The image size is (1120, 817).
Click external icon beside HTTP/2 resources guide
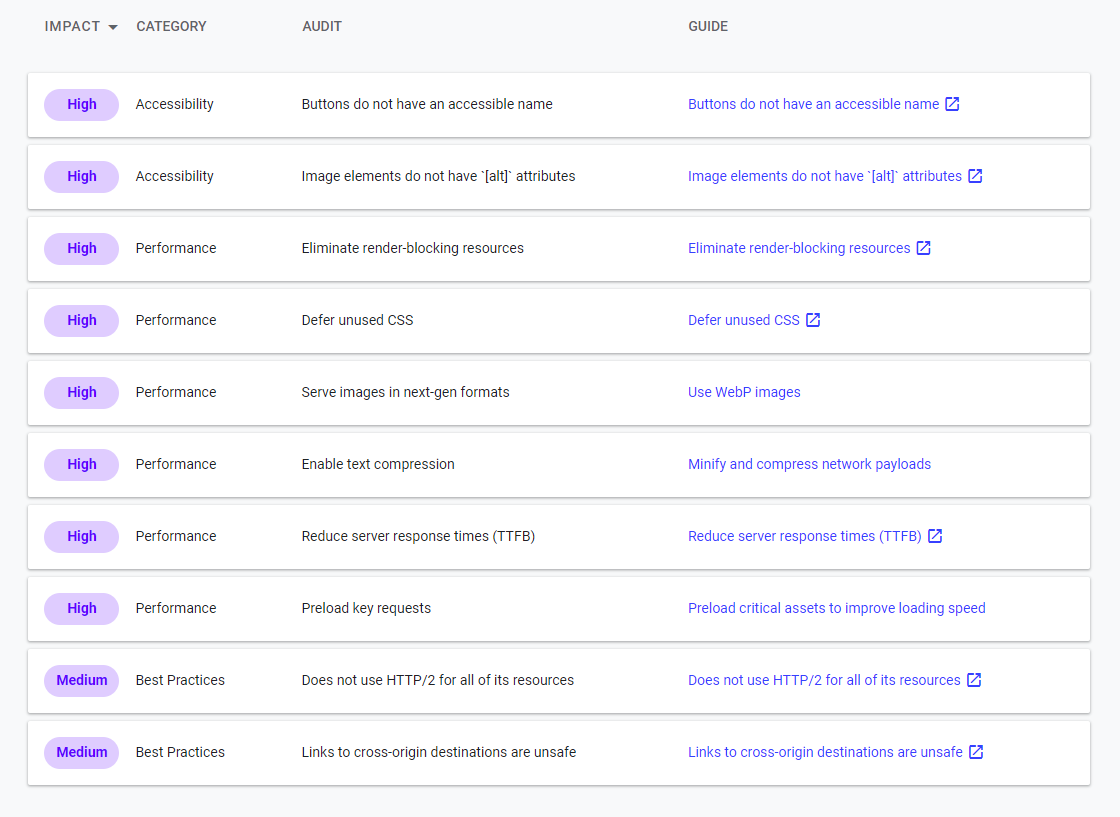click(974, 680)
